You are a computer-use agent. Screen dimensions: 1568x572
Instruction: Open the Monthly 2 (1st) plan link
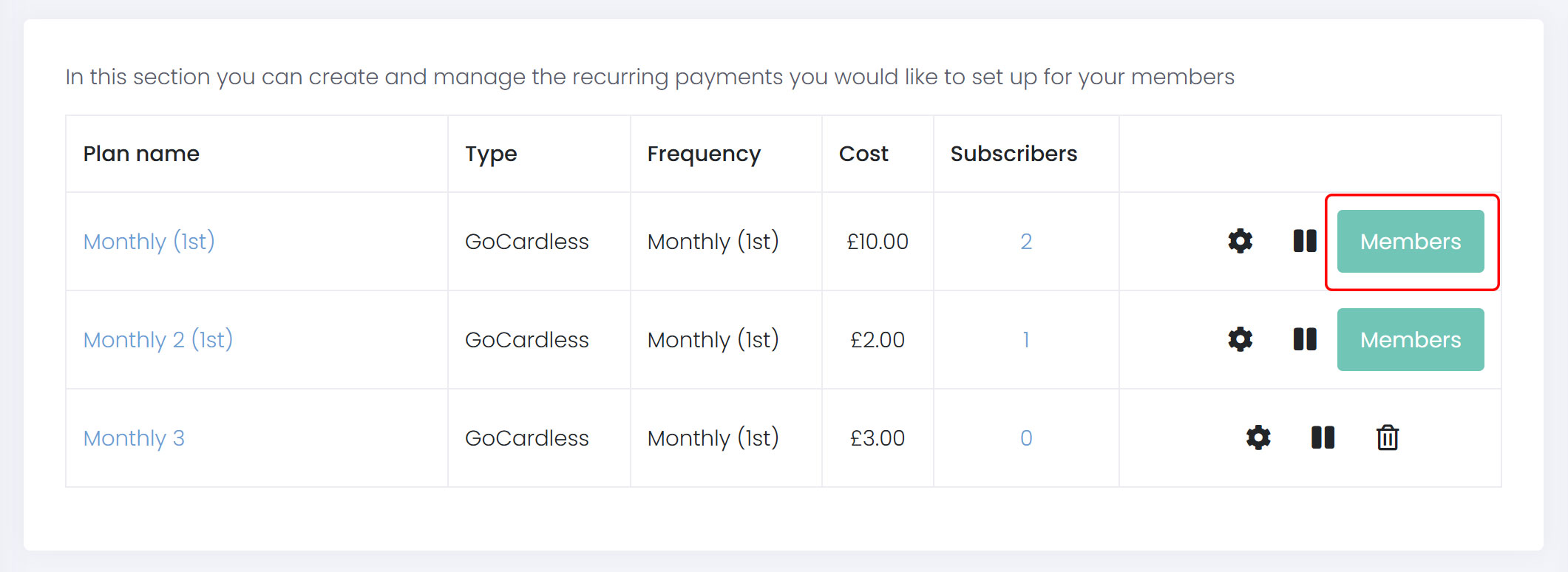(x=158, y=340)
